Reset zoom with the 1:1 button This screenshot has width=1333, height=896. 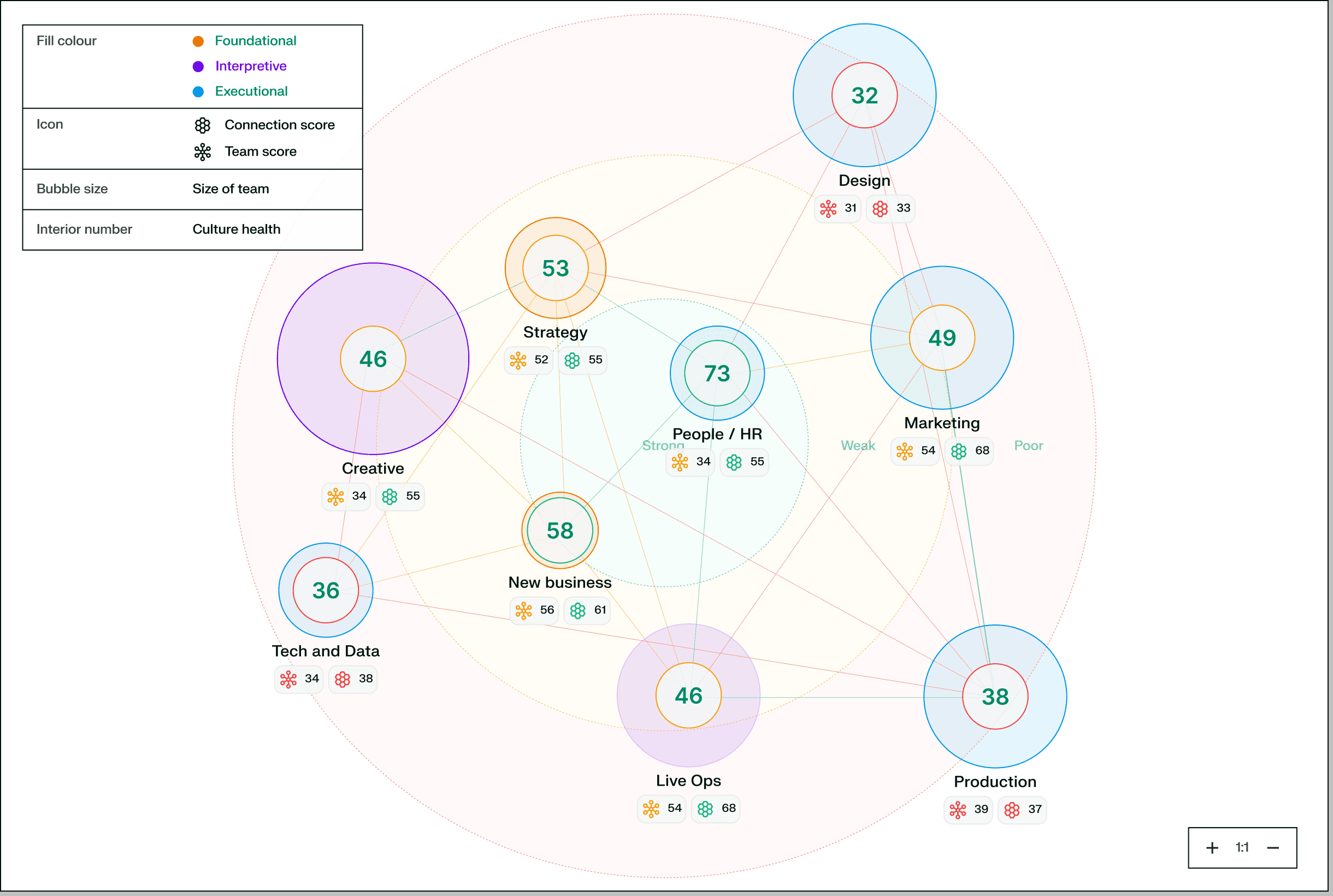pyautogui.click(x=1242, y=847)
